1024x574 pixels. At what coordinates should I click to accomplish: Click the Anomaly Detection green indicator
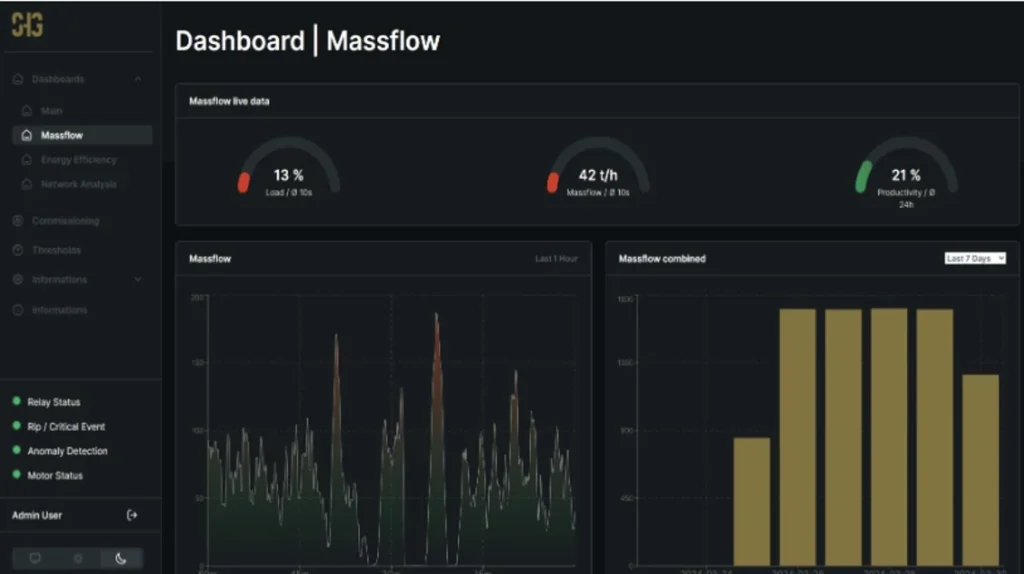point(16,451)
